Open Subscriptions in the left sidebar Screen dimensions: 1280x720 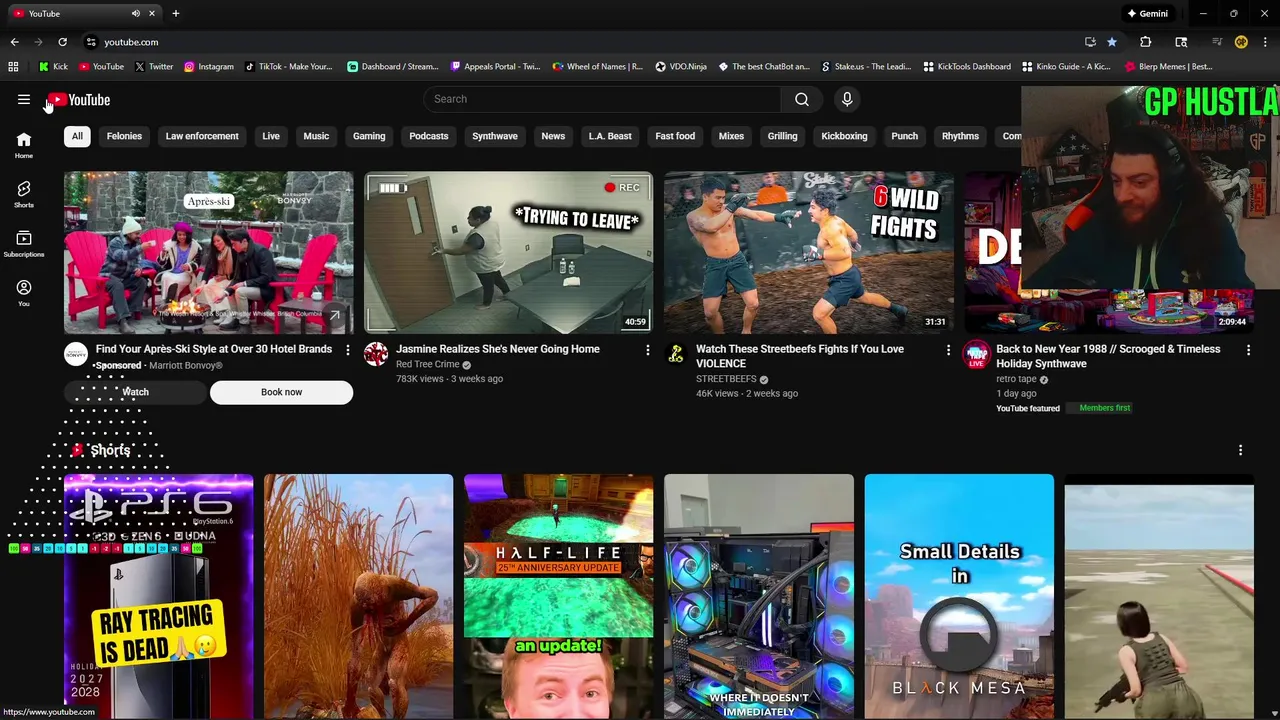(x=24, y=244)
